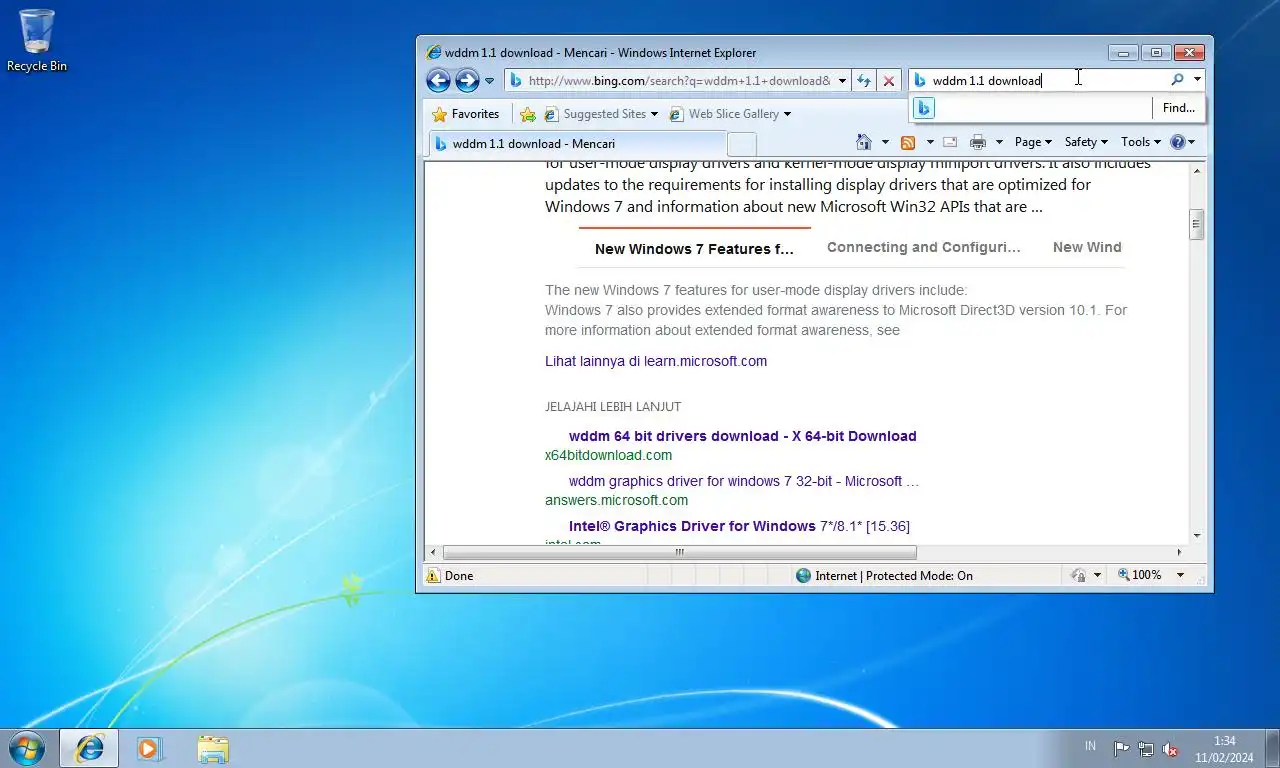The width and height of the screenshot is (1280, 768).
Task: Click the vertical scrollbar thumb
Action: tap(1196, 224)
